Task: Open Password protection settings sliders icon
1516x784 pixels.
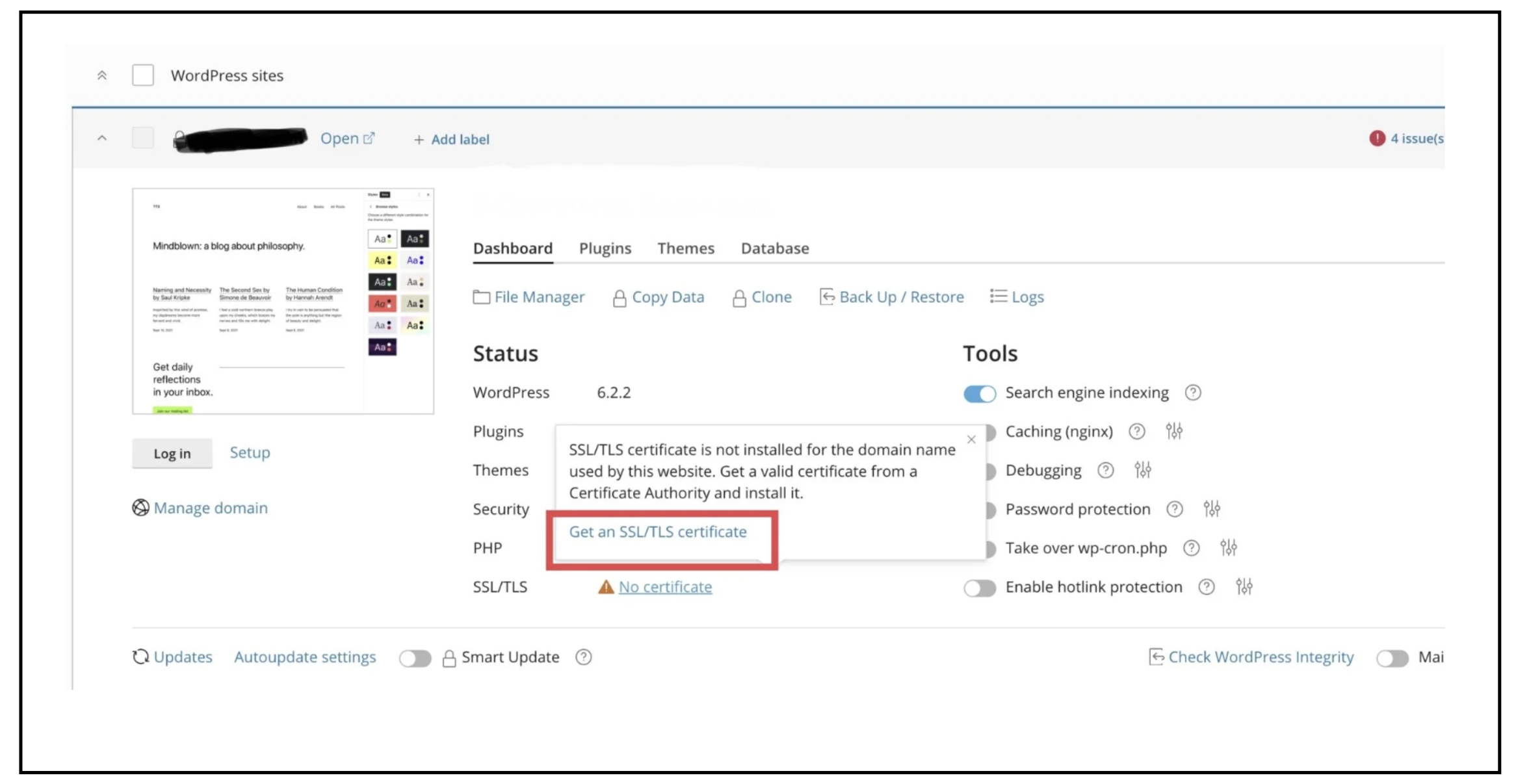Action: click(x=1211, y=508)
